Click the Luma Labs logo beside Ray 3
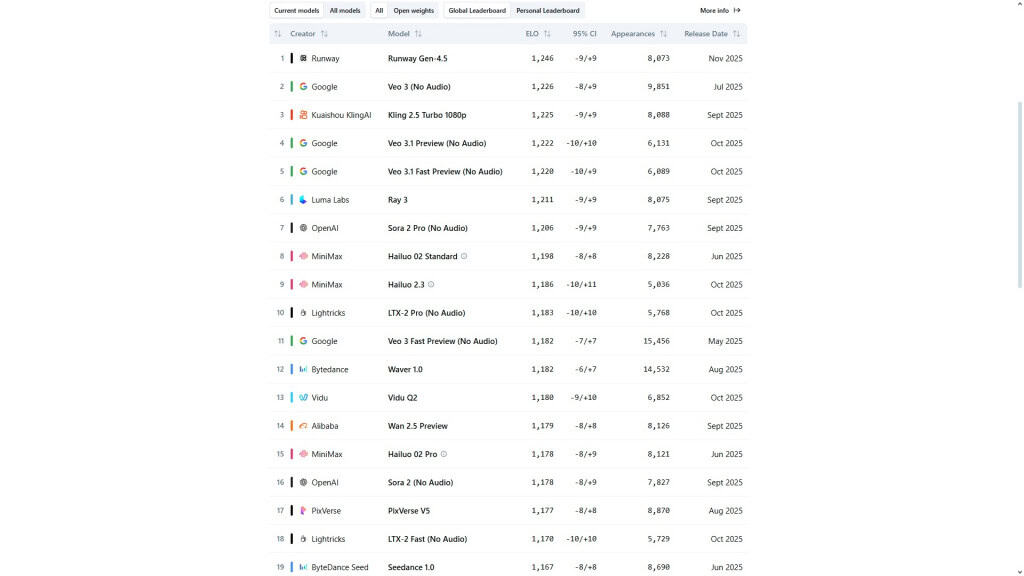The width and height of the screenshot is (1024, 576). click(x=303, y=199)
